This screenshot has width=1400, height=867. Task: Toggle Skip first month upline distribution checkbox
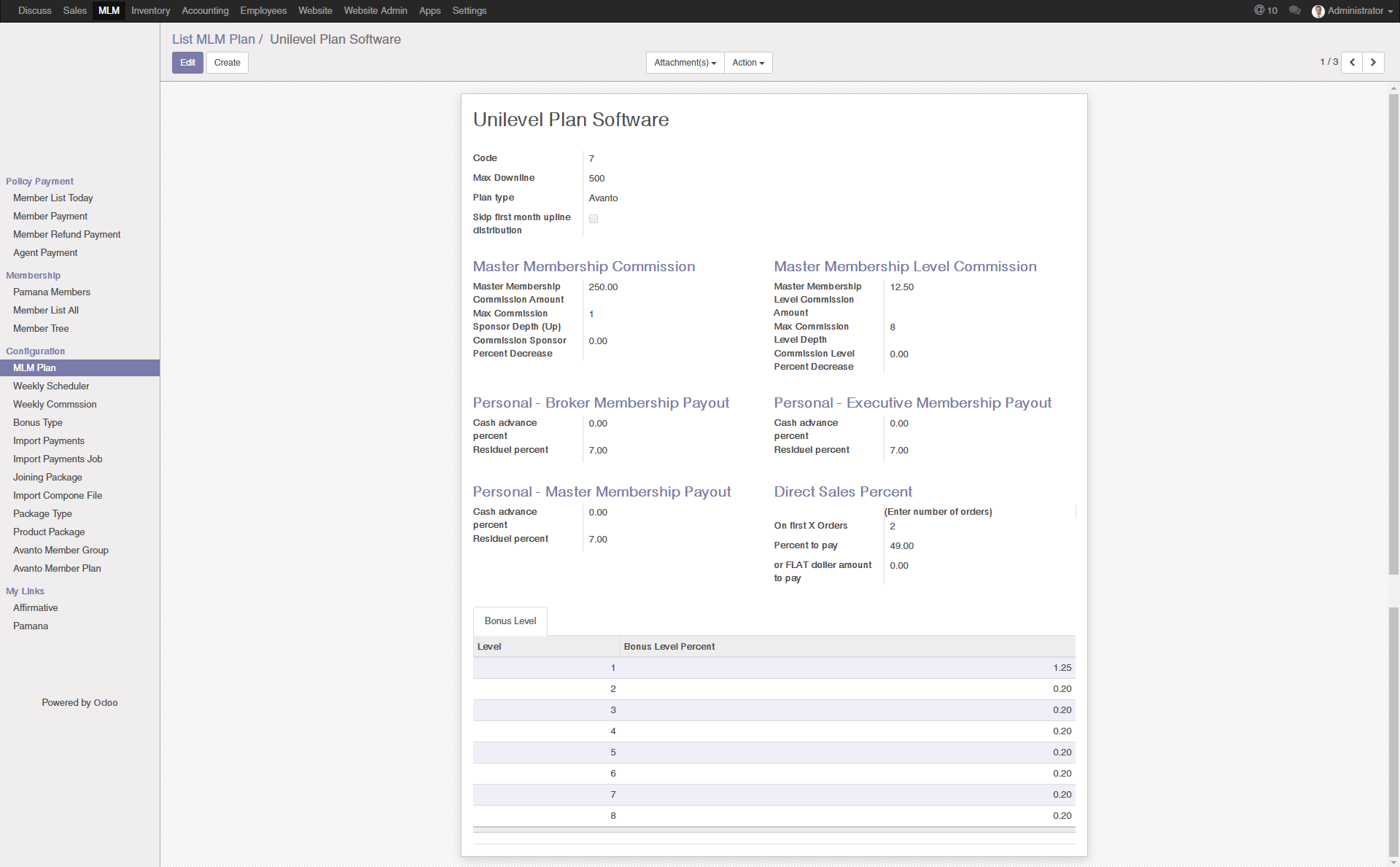[x=594, y=219]
